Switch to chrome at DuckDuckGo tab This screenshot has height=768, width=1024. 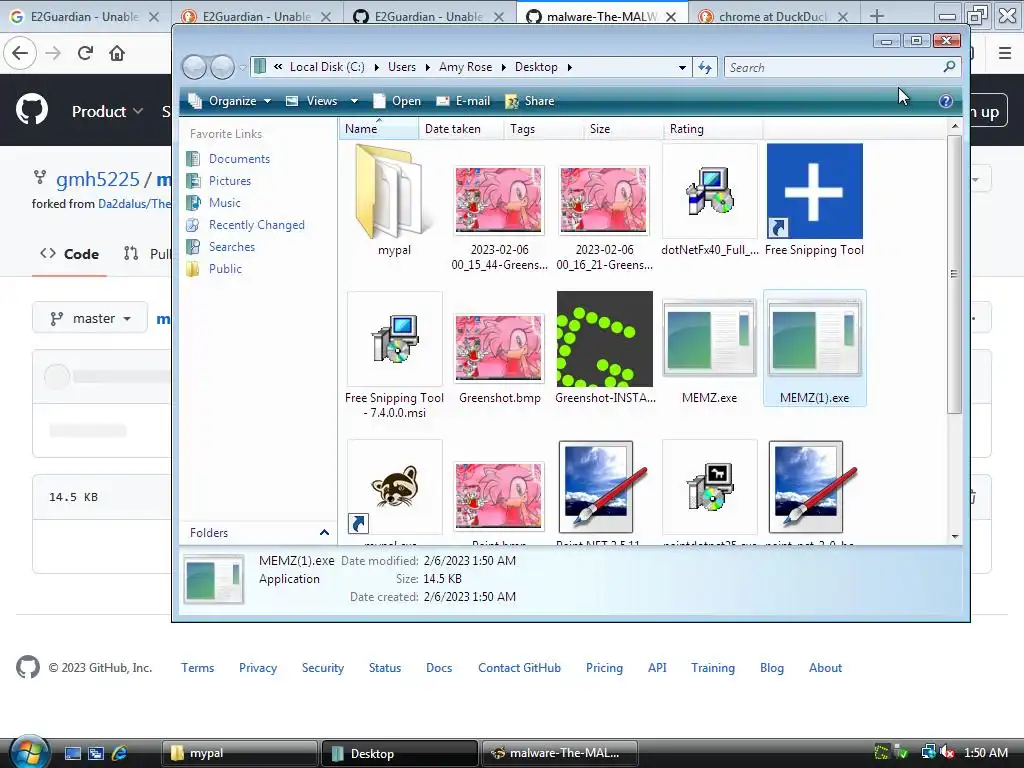coord(774,16)
